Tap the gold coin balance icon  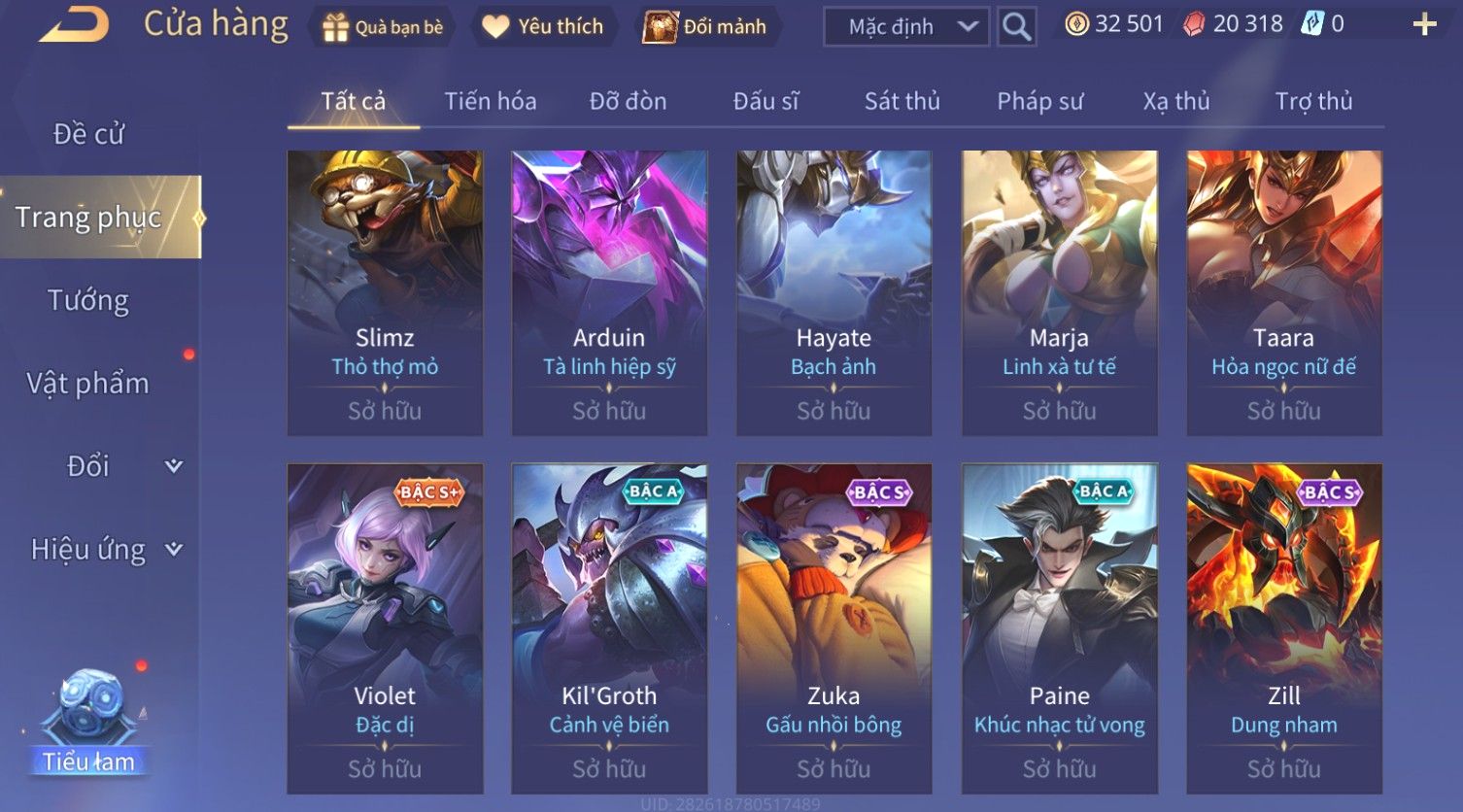[x=1076, y=24]
